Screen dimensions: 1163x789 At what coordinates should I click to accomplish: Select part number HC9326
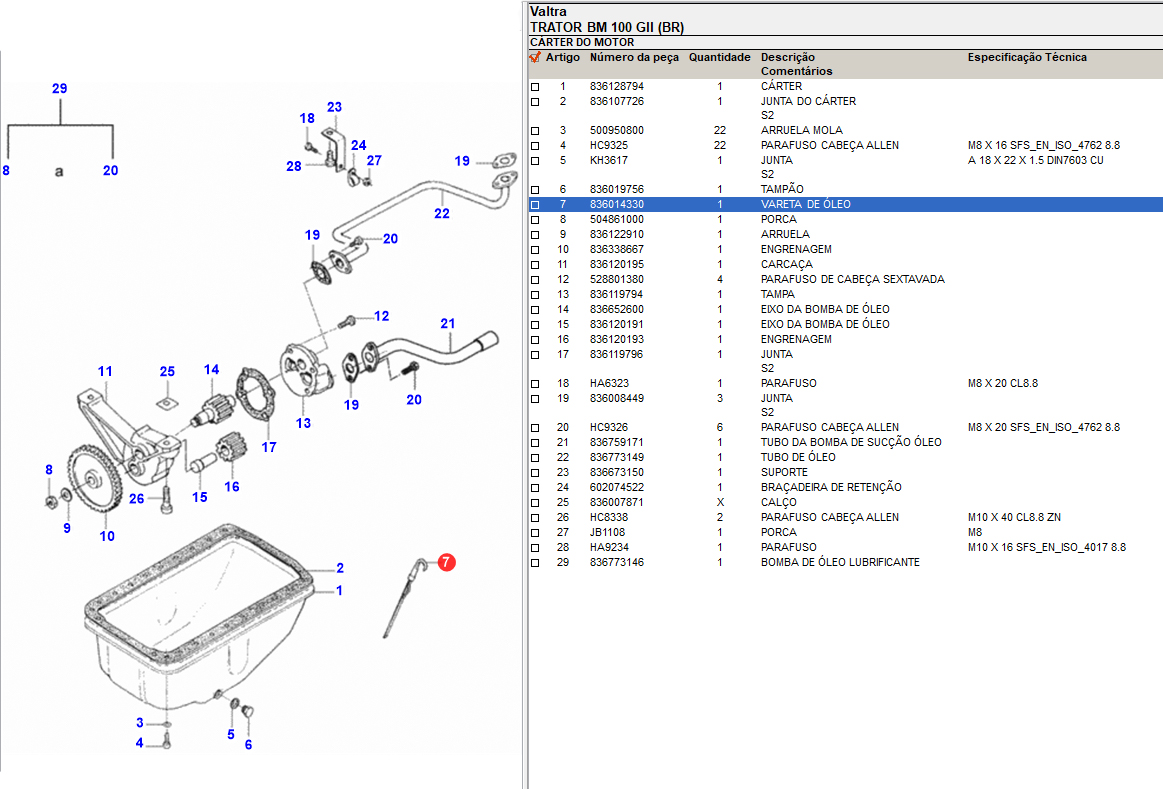click(609, 427)
